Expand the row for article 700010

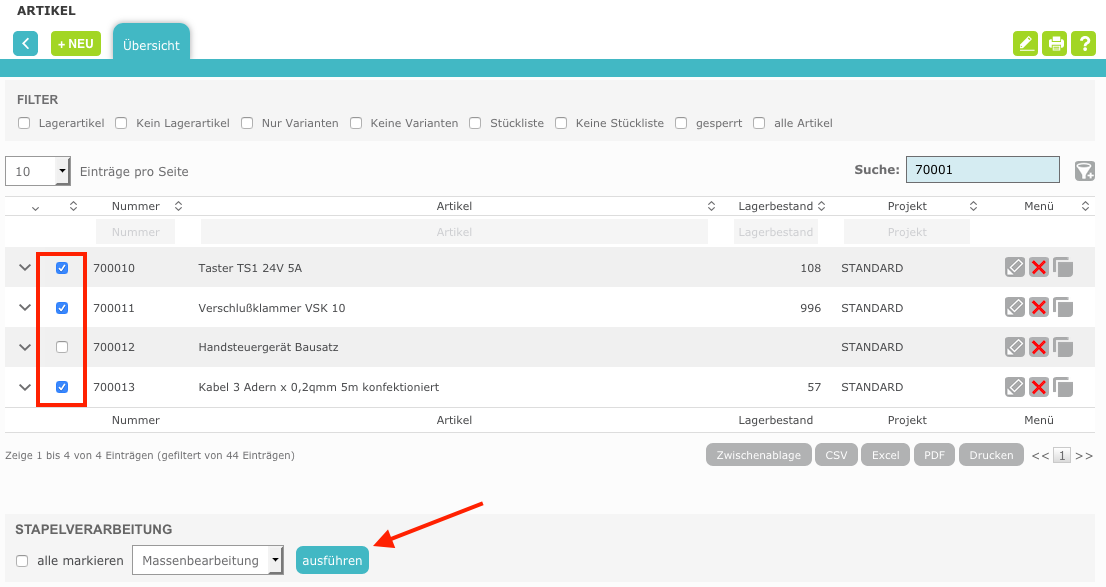coord(25,268)
